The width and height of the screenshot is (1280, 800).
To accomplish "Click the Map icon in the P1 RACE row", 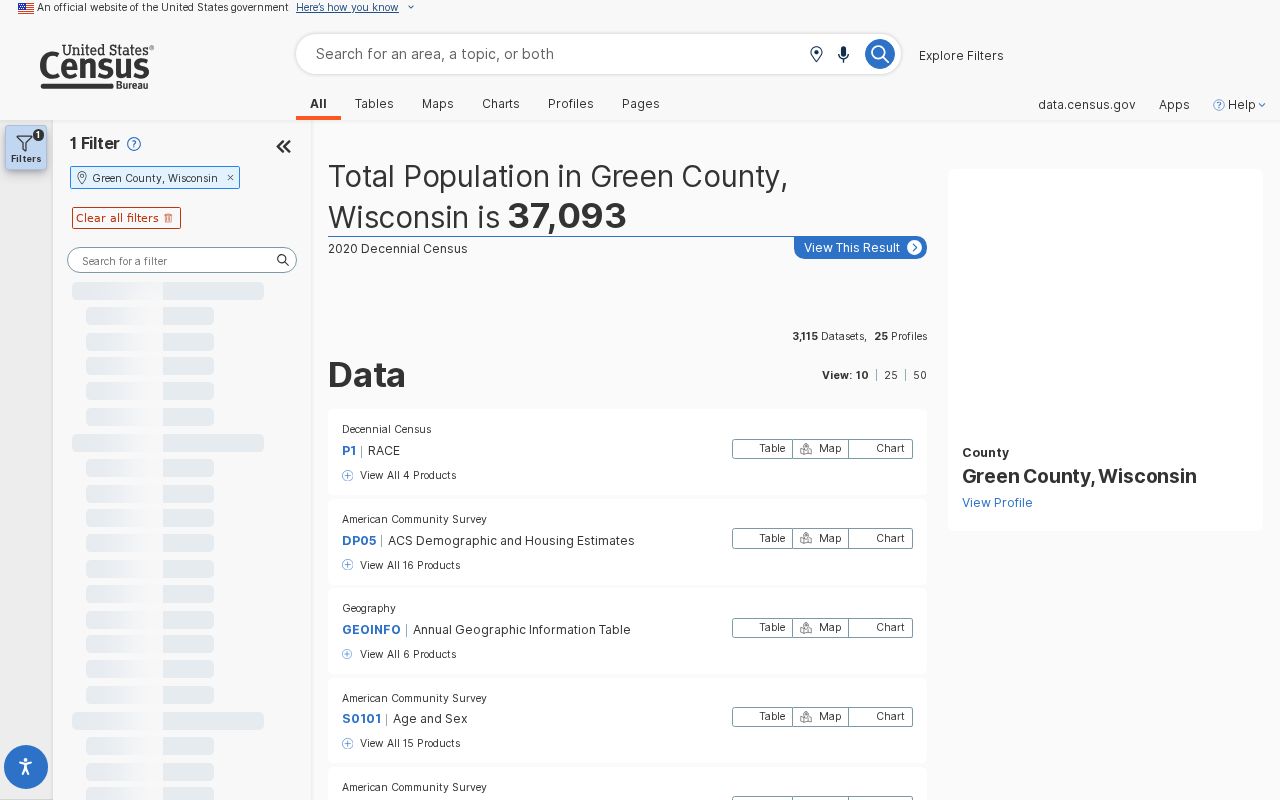I will (806, 449).
